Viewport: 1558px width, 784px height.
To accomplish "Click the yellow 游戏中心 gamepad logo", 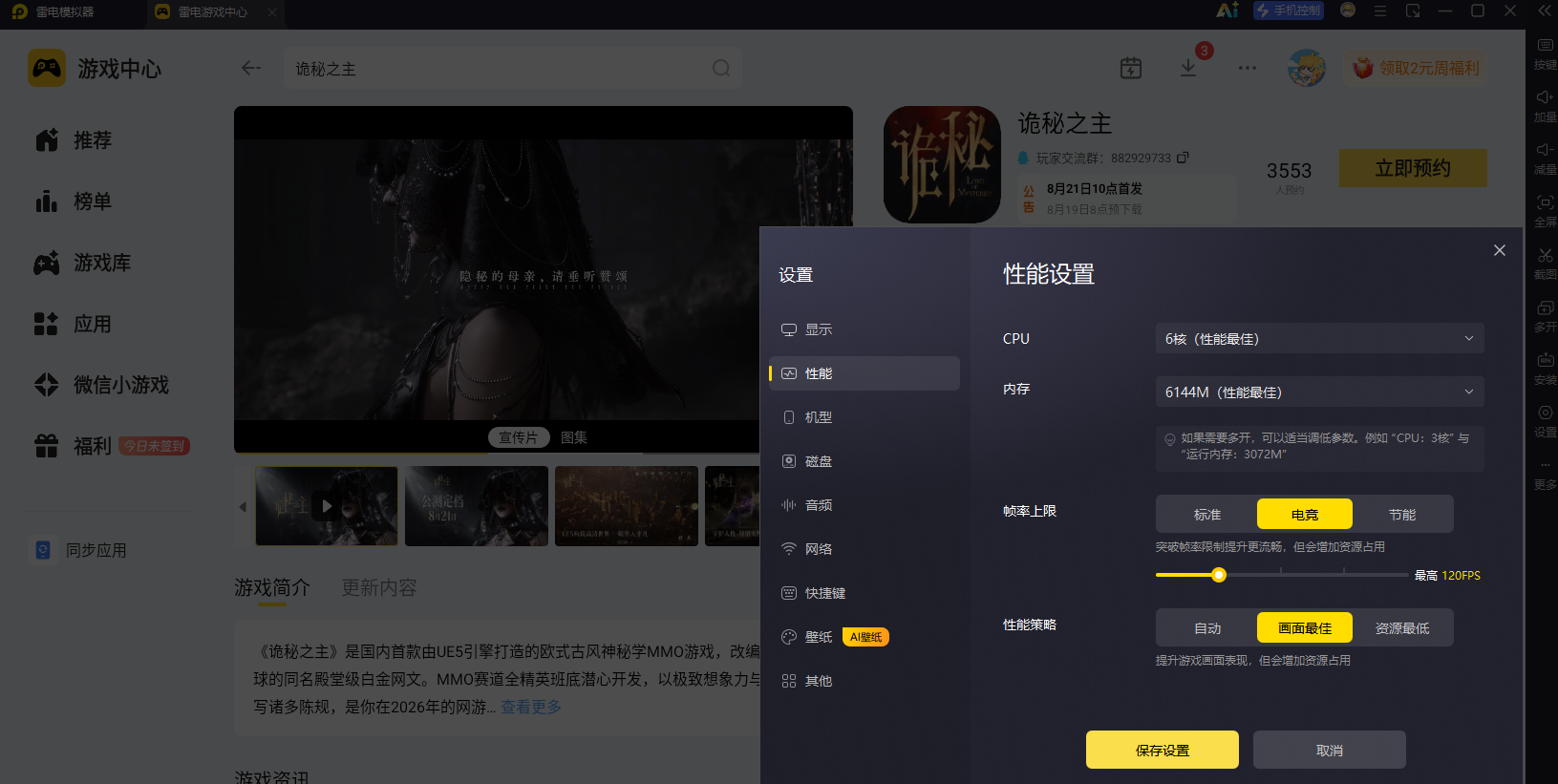I will 47,68.
